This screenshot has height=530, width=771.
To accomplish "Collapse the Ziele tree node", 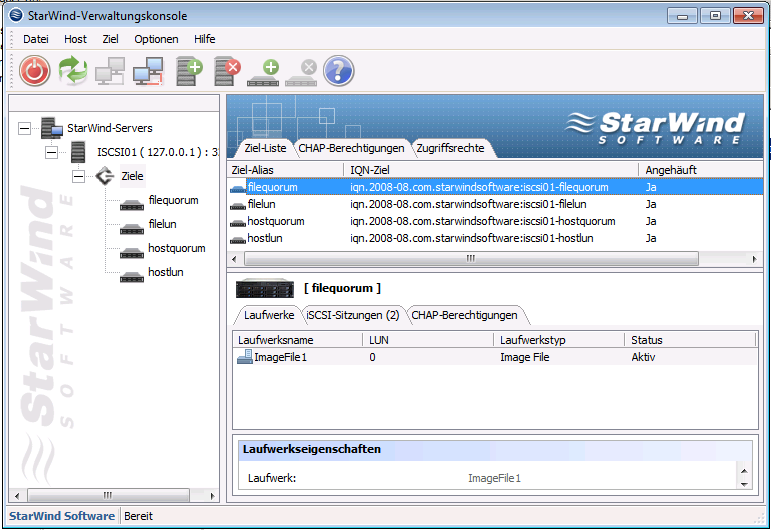I will tap(78, 177).
